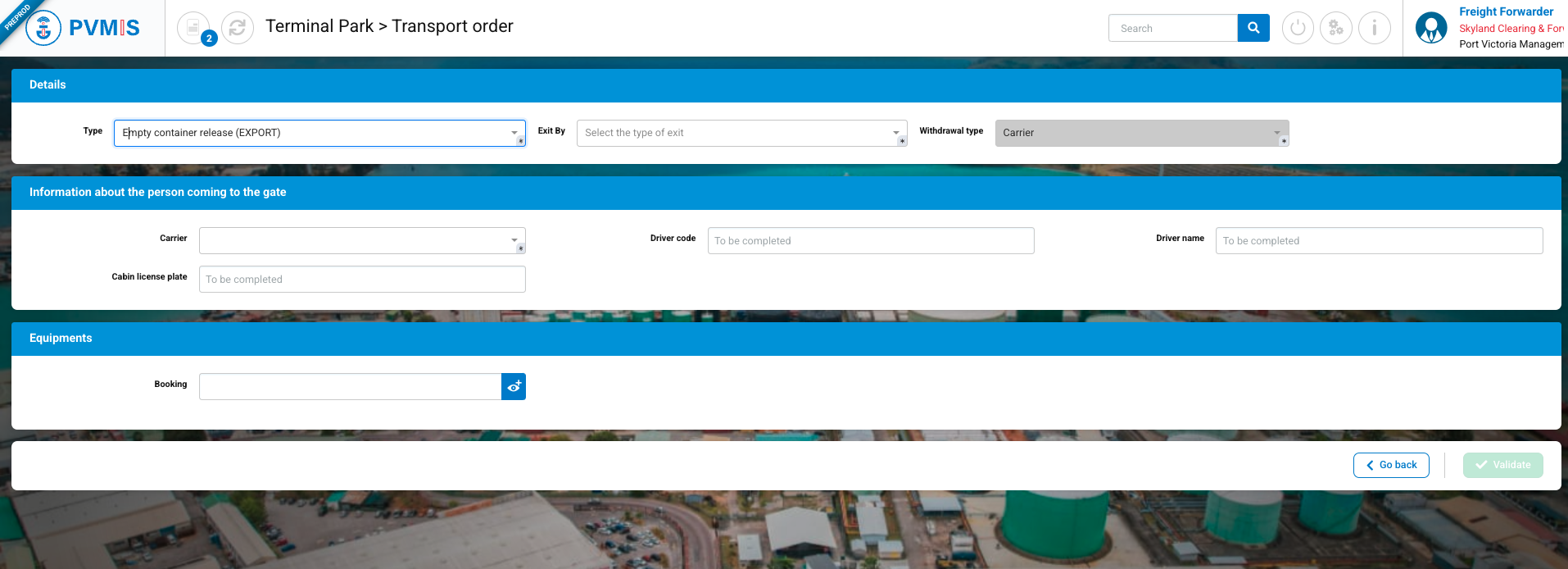This screenshot has height=569, width=1568.
Task: Click the blue search magnifier button
Action: pos(1253,28)
